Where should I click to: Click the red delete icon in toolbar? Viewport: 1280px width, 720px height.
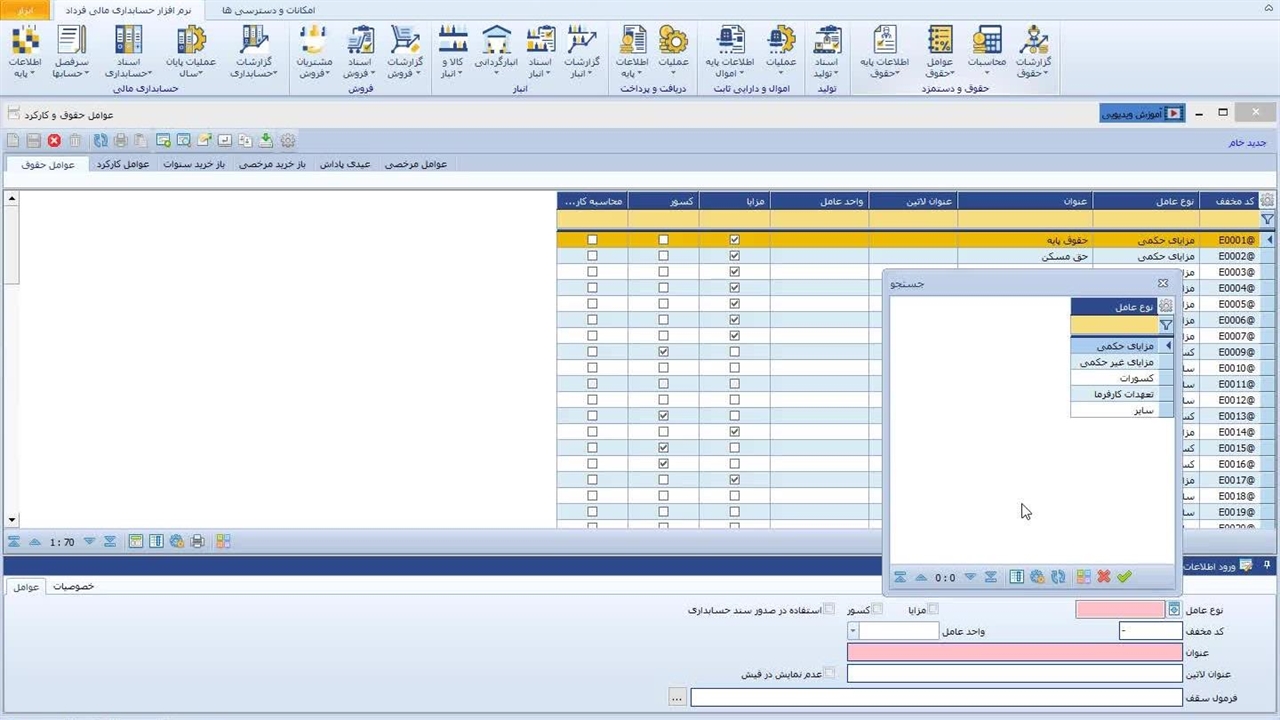(x=54, y=141)
